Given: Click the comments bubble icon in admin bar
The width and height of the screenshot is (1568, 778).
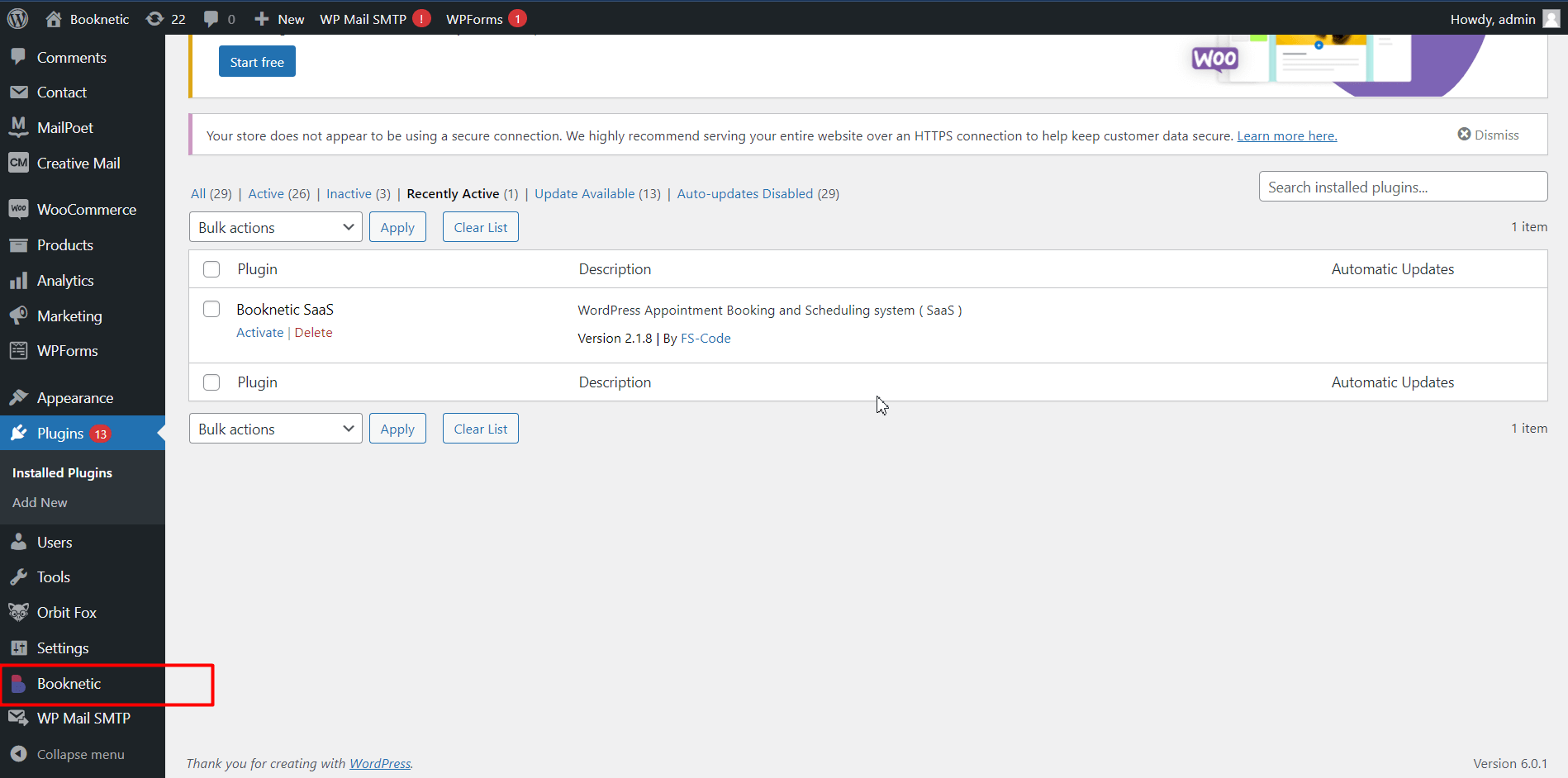Looking at the screenshot, I should click(211, 18).
